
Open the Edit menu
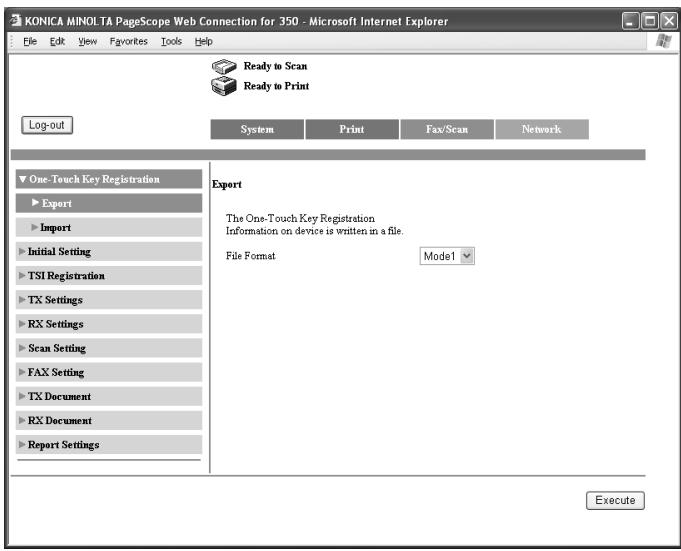tap(57, 41)
